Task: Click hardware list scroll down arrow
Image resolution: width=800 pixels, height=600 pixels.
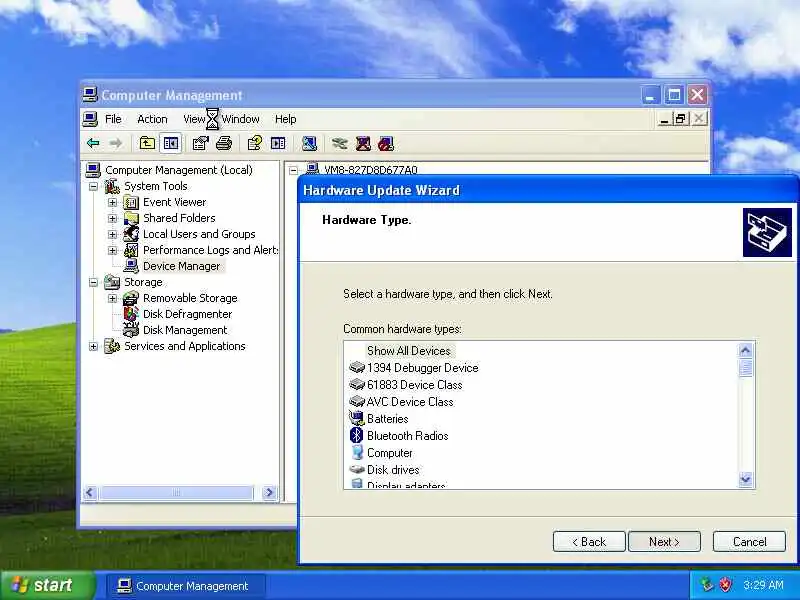Action: (x=745, y=479)
